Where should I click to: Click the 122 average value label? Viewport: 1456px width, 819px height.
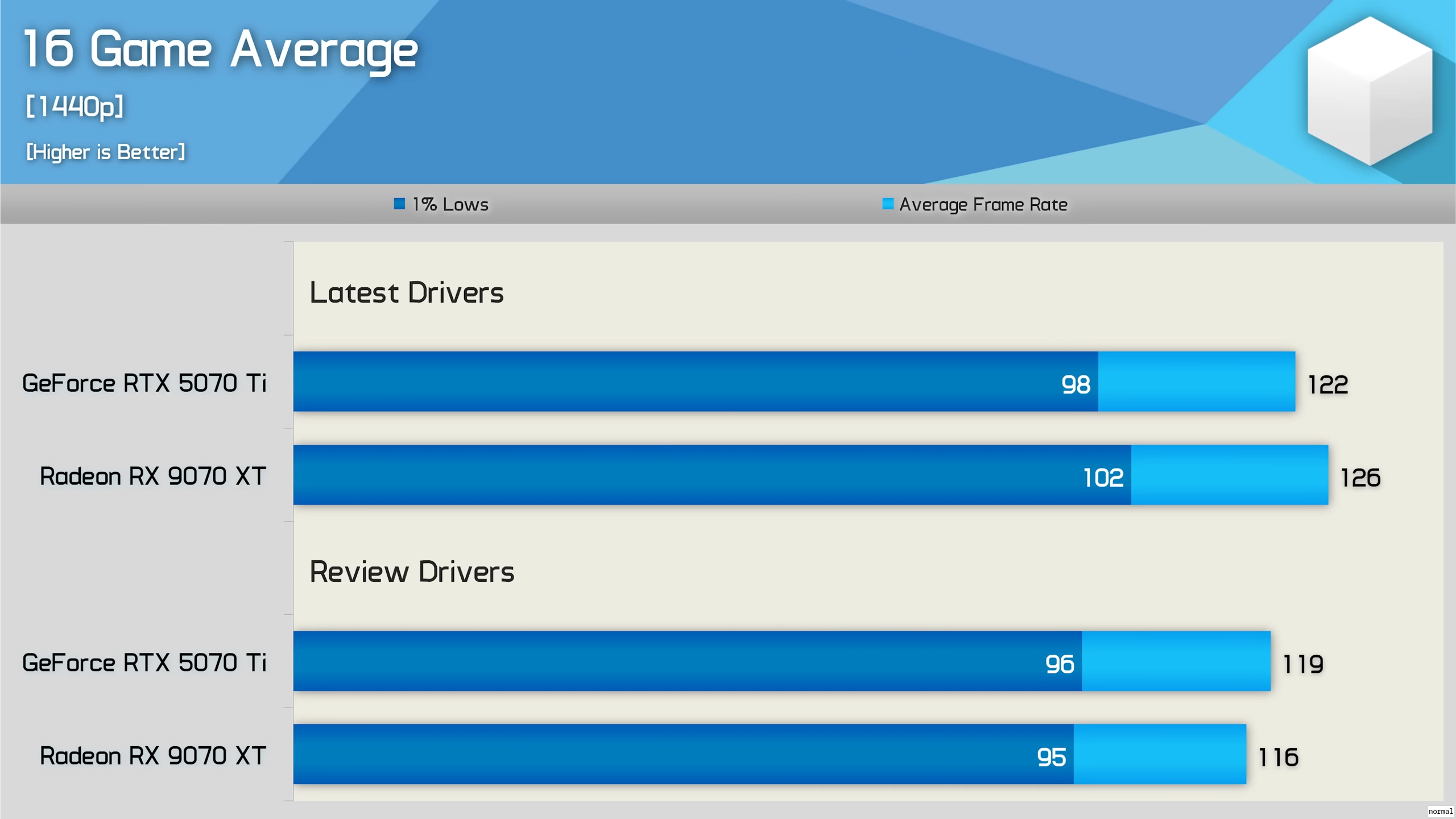pyautogui.click(x=1327, y=385)
